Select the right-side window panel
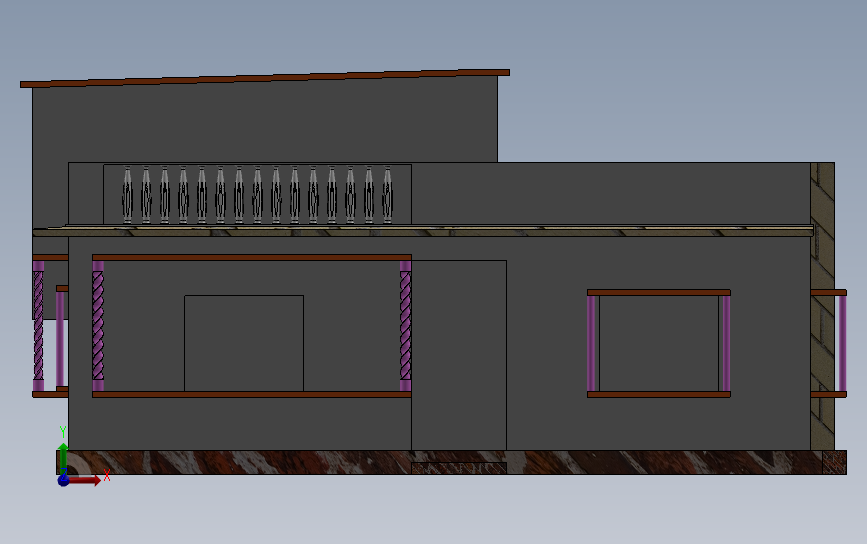 tap(659, 343)
